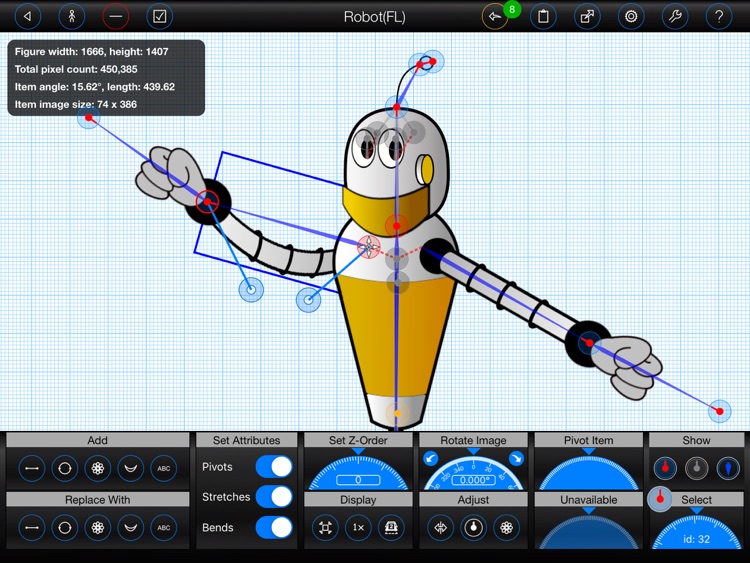This screenshot has width=750, height=563.
Task: Tap the Select mode pivot icon
Action: coord(660,499)
